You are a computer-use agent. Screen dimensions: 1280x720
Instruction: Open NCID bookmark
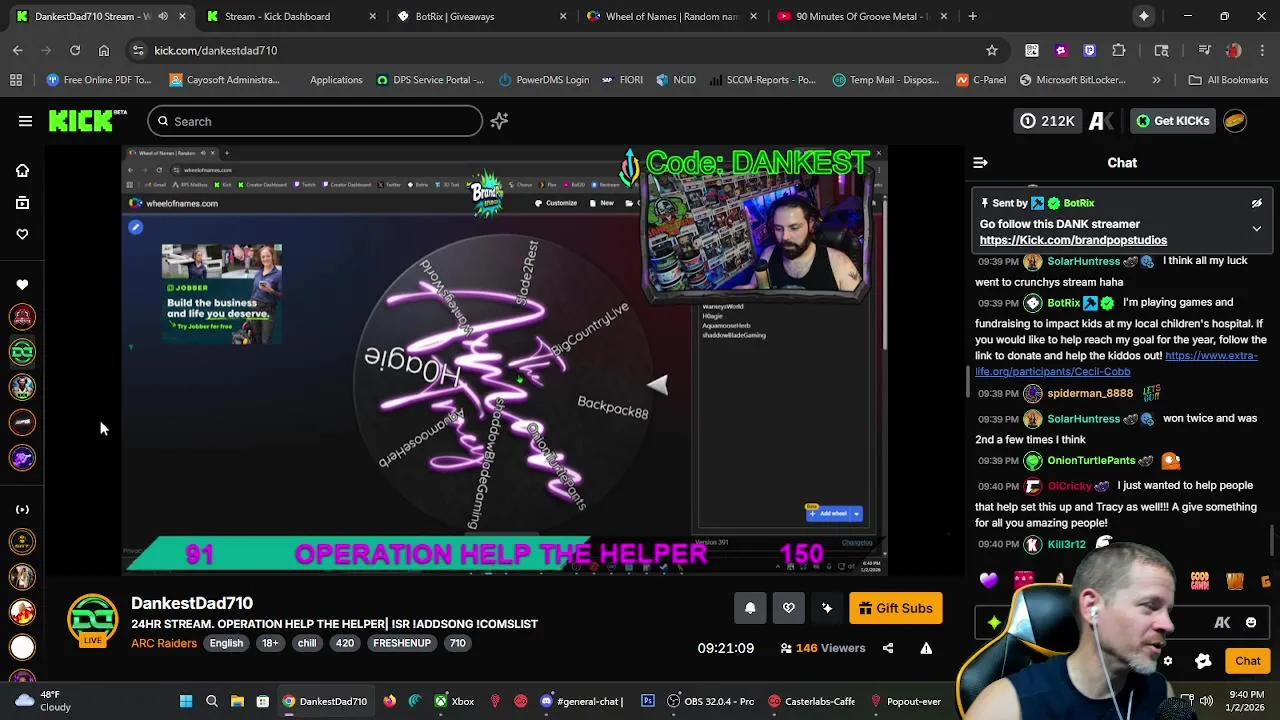[x=676, y=80]
